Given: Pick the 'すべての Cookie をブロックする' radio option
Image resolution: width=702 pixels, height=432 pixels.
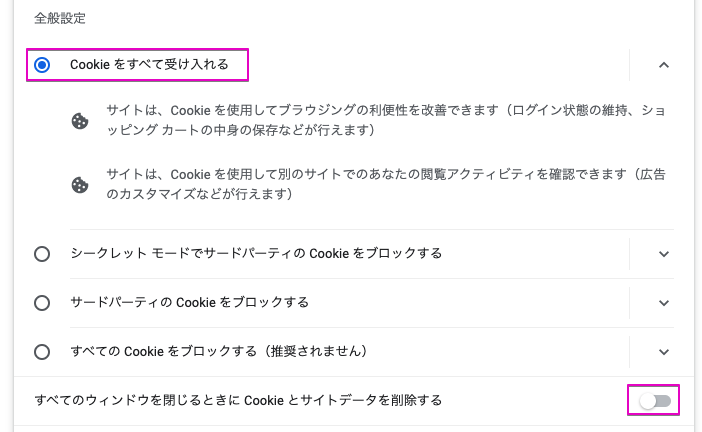Looking at the screenshot, I should [x=42, y=351].
